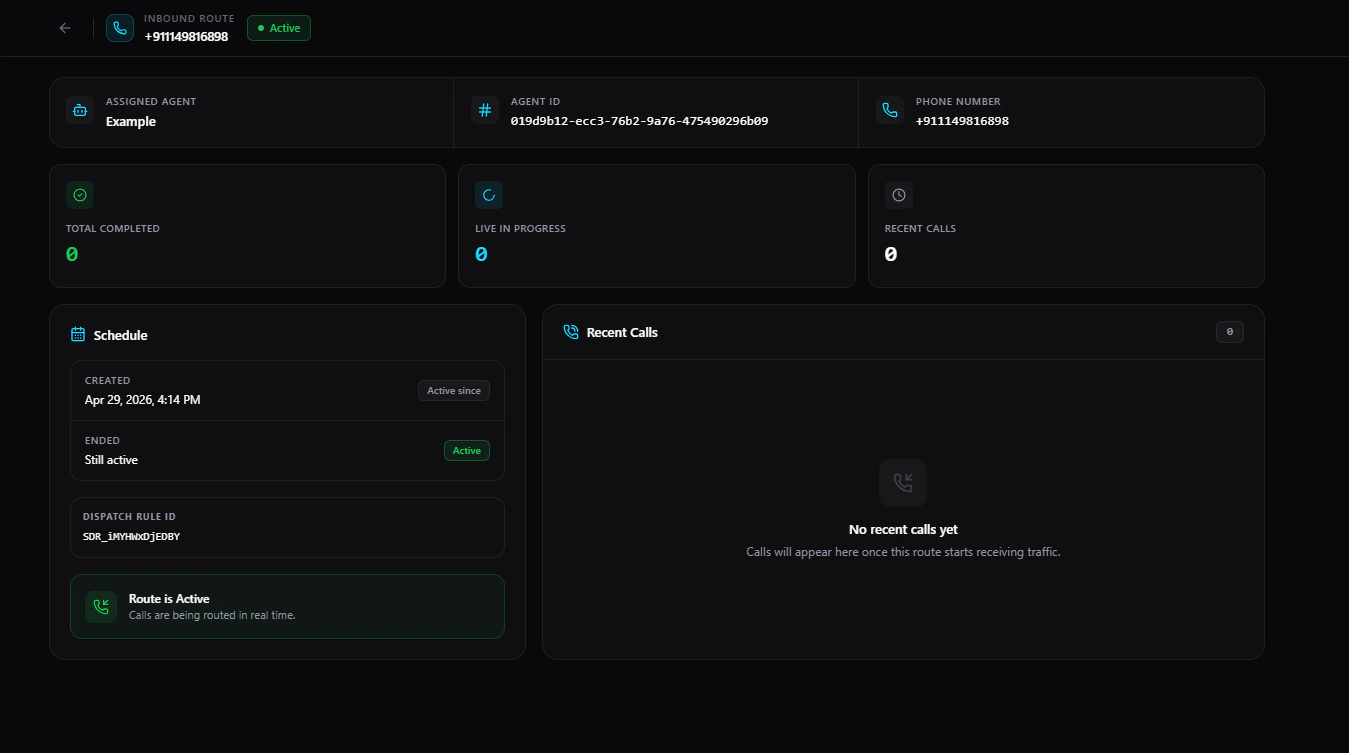The height and width of the screenshot is (753, 1349).
Task: Click the Recent Calls stat value 0
Action: (891, 255)
